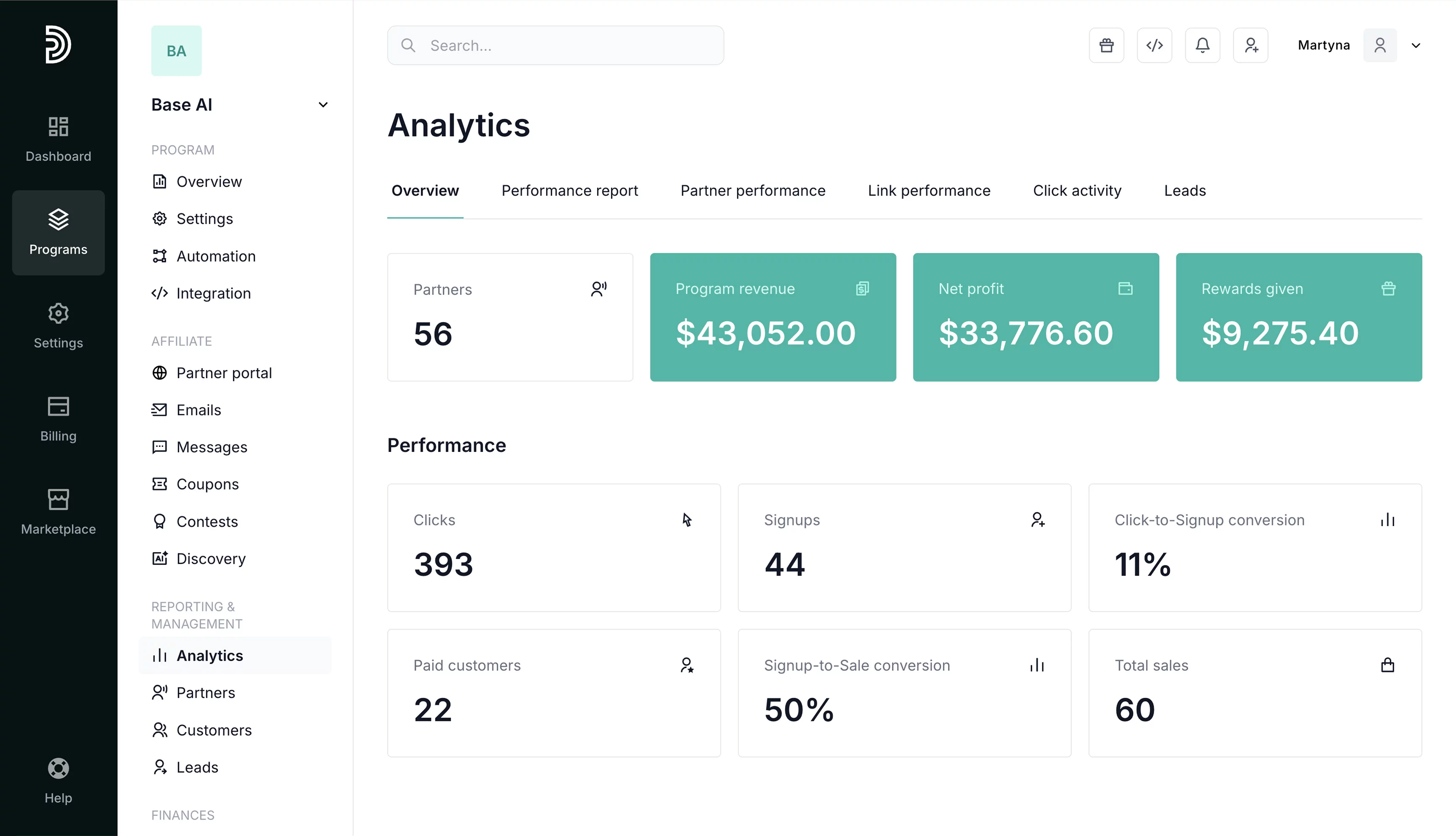Viewport: 1456px width, 836px height.
Task: Open the Martyna account menu chevron
Action: click(x=1416, y=46)
